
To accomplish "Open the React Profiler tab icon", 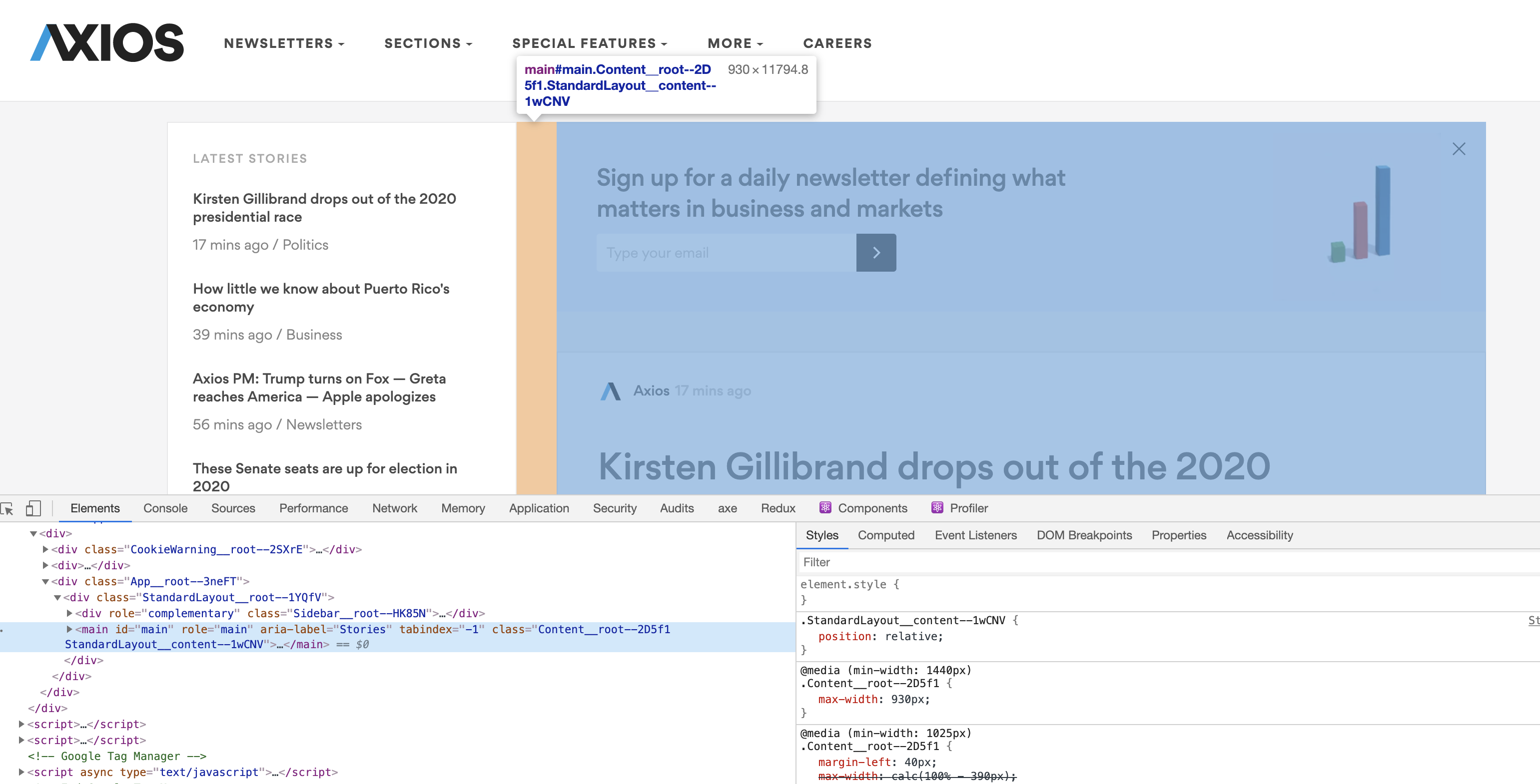I will (x=937, y=507).
